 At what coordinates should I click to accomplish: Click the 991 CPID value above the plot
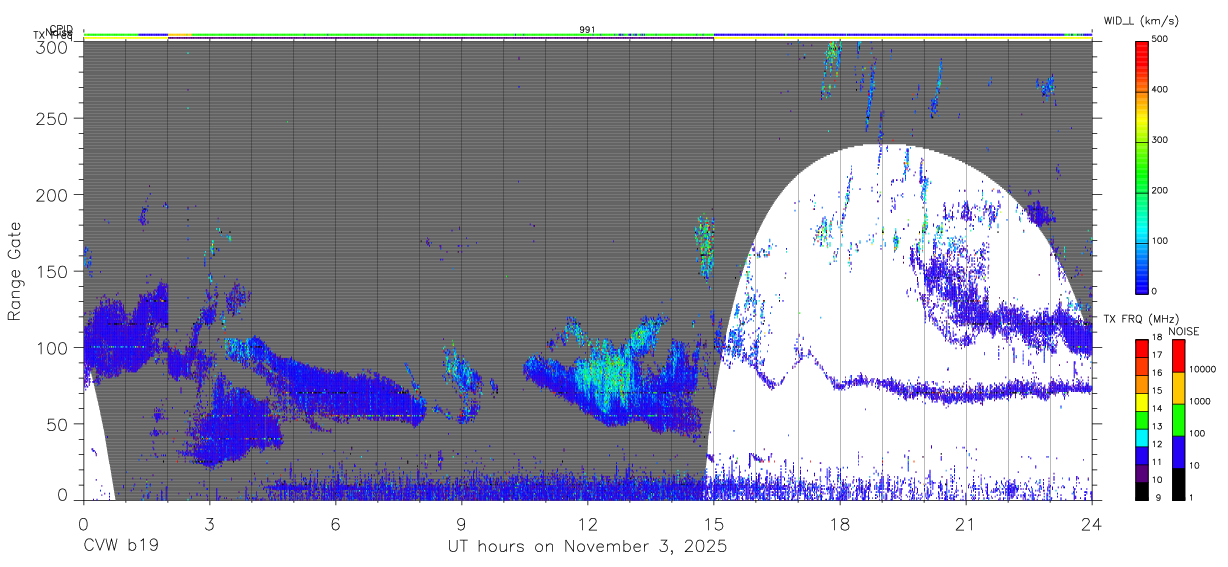(588, 29)
